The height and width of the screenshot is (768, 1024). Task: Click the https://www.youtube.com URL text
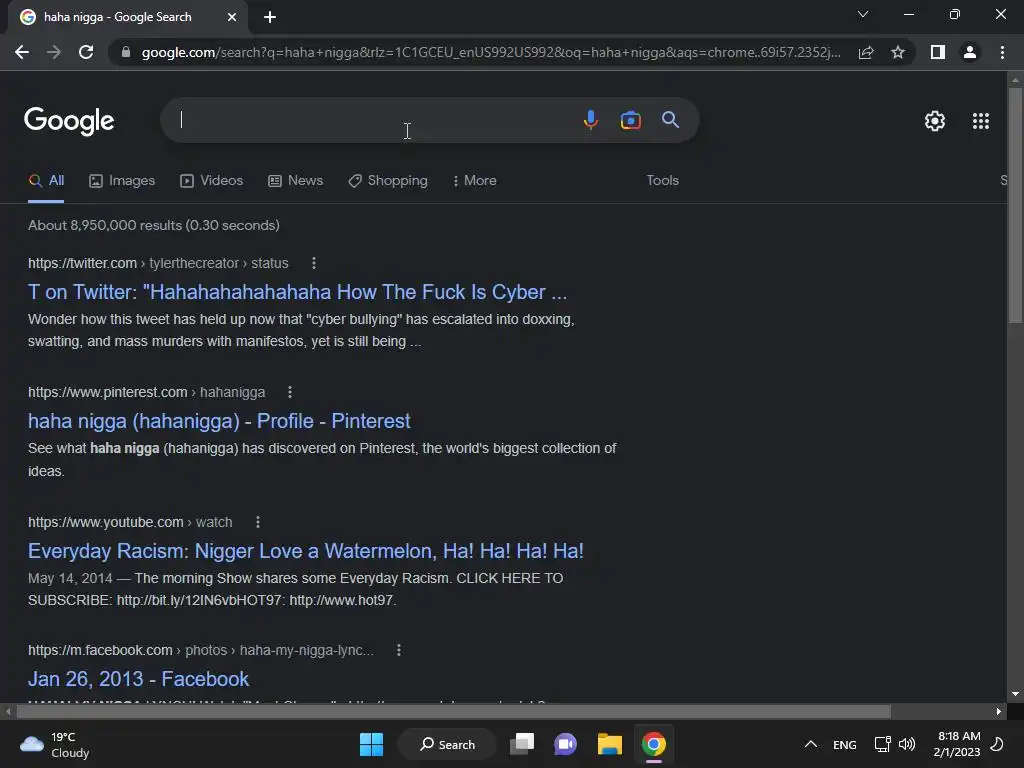pyautogui.click(x=106, y=522)
